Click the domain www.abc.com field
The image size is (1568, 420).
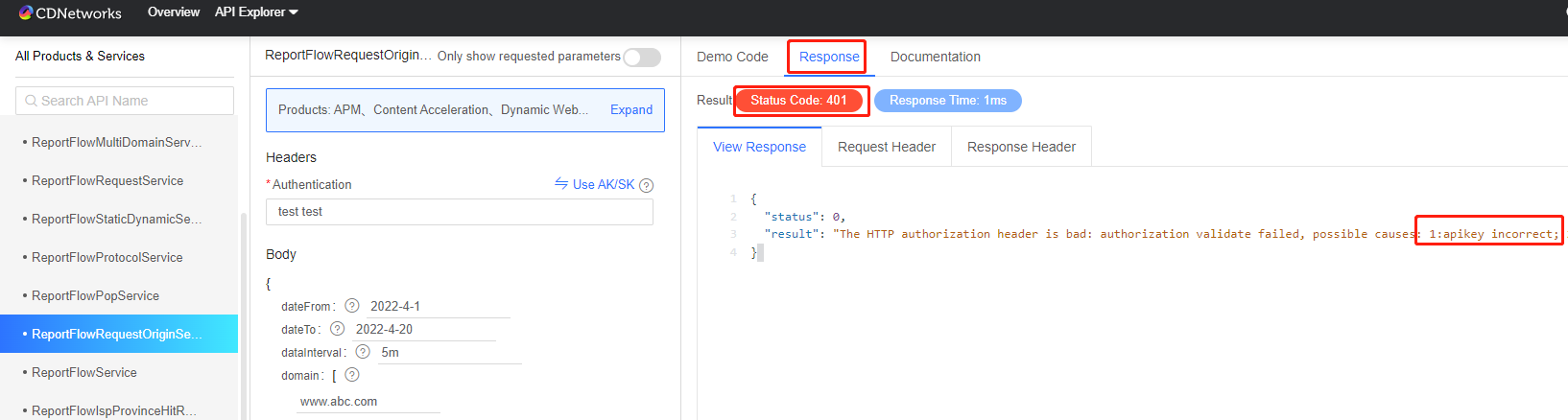368,402
